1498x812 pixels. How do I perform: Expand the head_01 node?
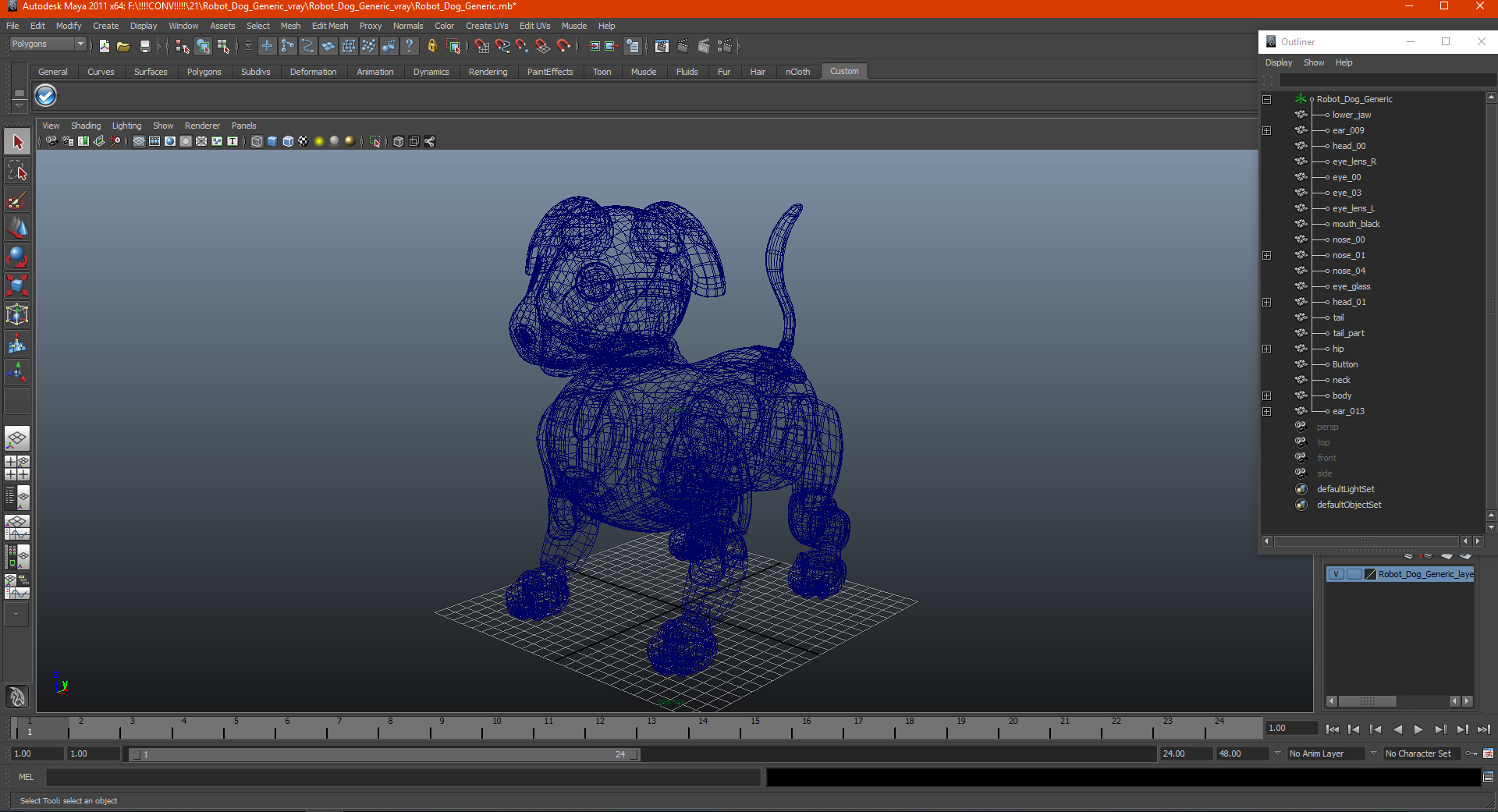point(1266,302)
